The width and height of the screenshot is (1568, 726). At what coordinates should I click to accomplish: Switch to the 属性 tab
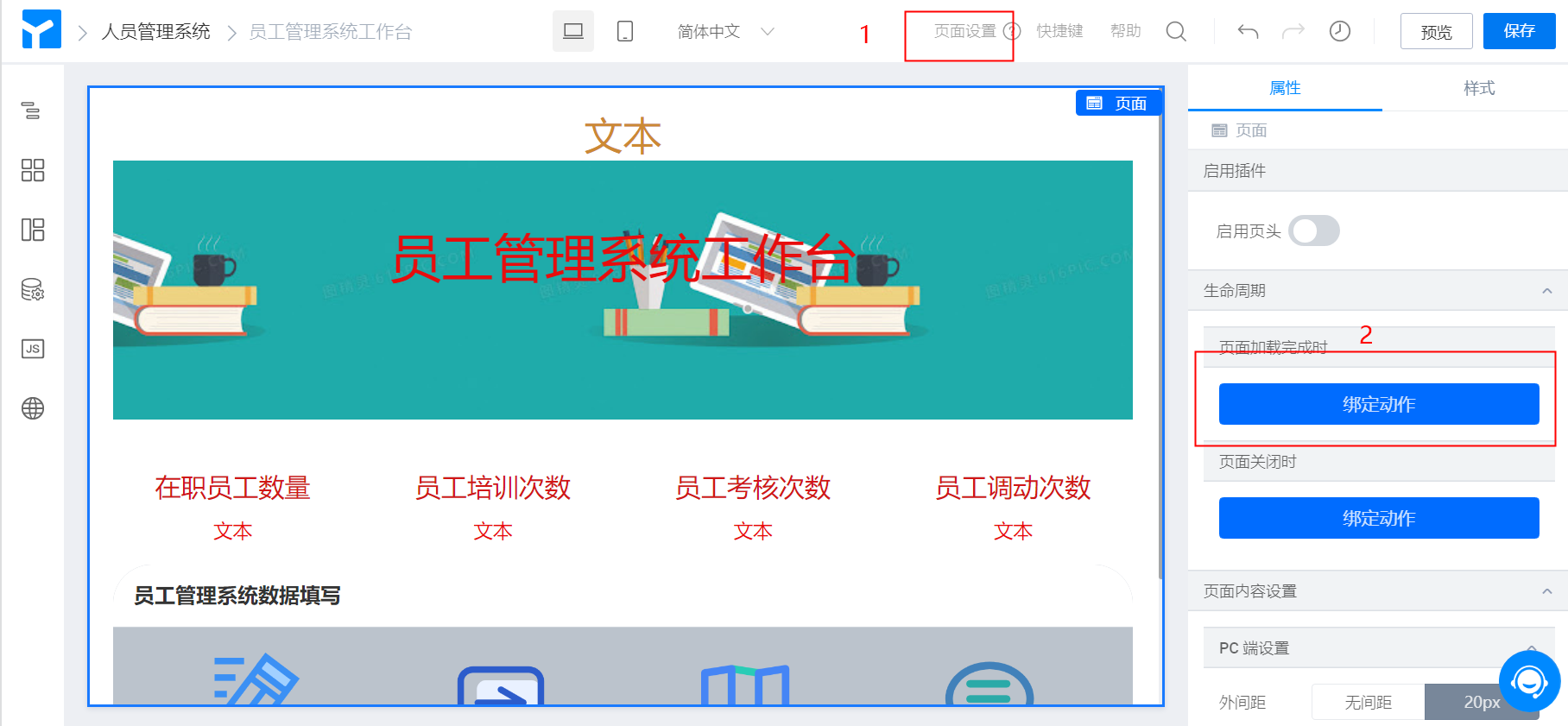(x=1285, y=88)
